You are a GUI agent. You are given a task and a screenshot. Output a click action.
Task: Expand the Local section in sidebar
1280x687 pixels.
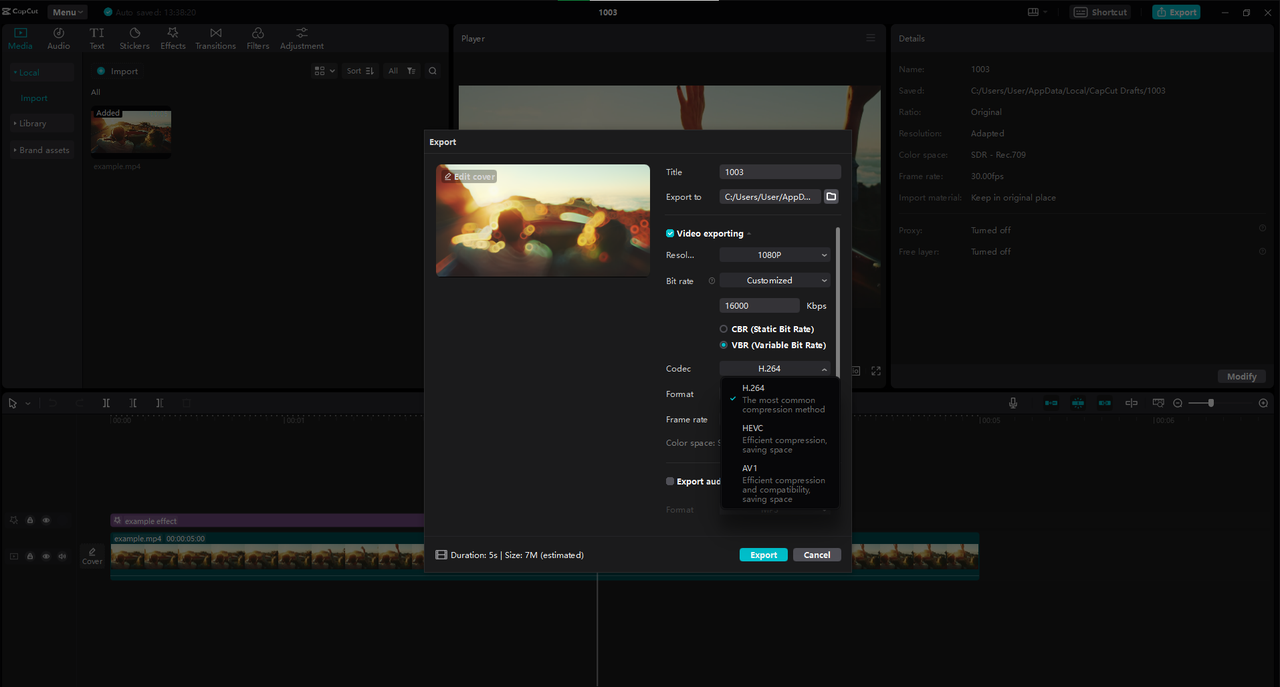(x=41, y=72)
